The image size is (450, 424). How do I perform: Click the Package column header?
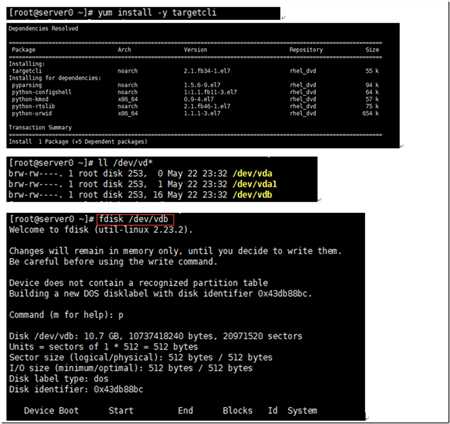[23, 50]
